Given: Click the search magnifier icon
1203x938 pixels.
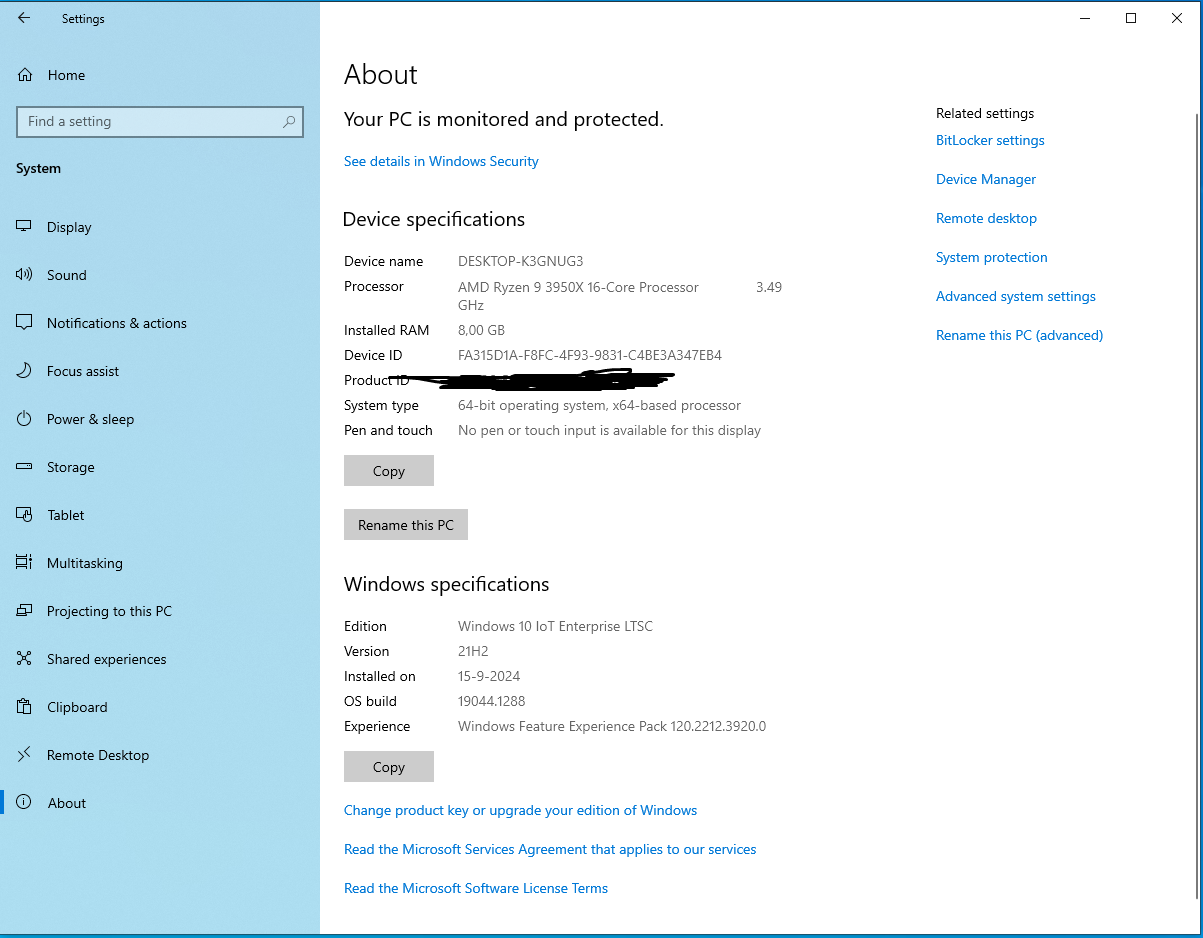Looking at the screenshot, I should (289, 122).
